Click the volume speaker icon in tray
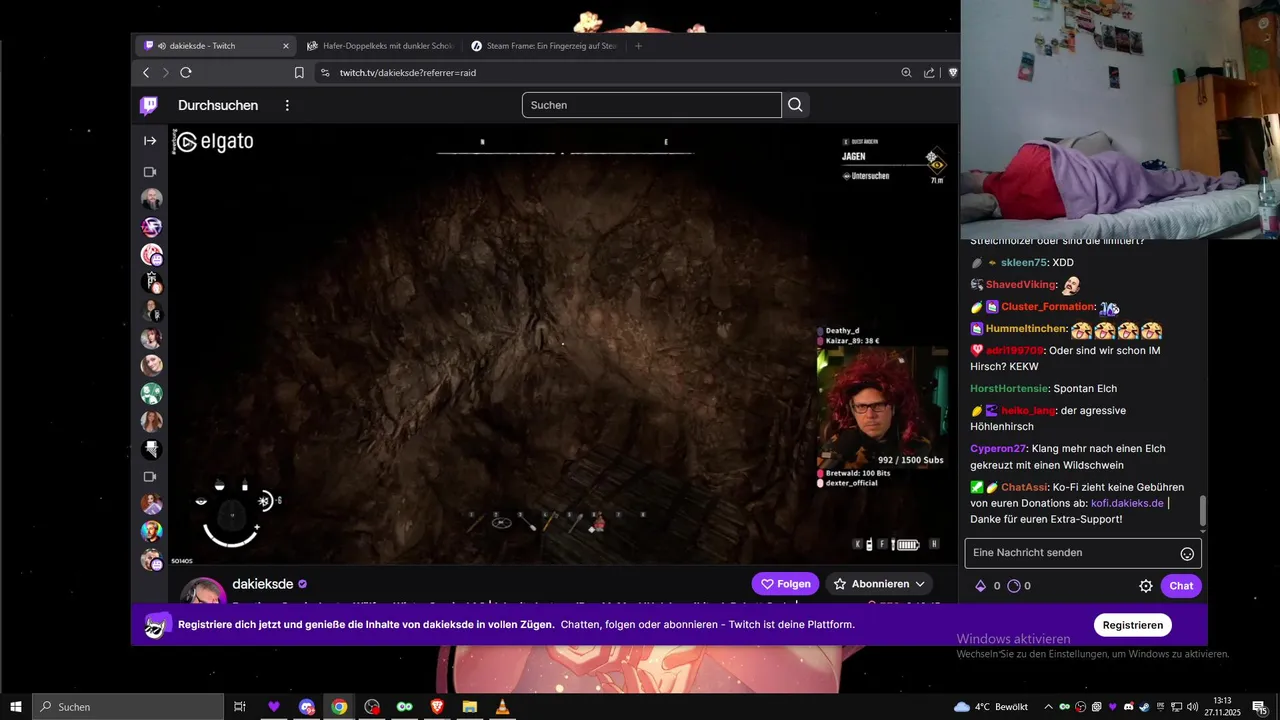 pos(1192,707)
